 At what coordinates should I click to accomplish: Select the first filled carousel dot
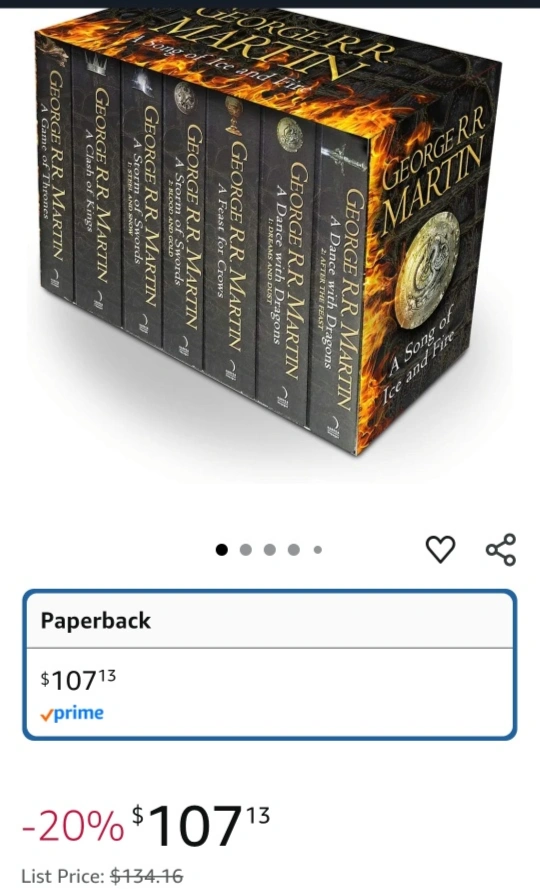click(222, 549)
